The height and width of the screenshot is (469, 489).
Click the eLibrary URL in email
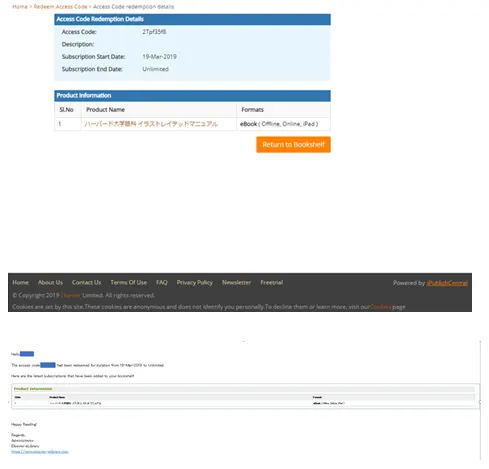pyautogui.click(x=40, y=452)
